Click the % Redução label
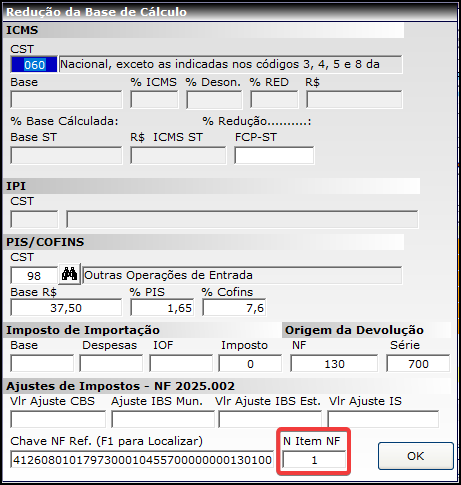461x485 pixels. [257, 121]
